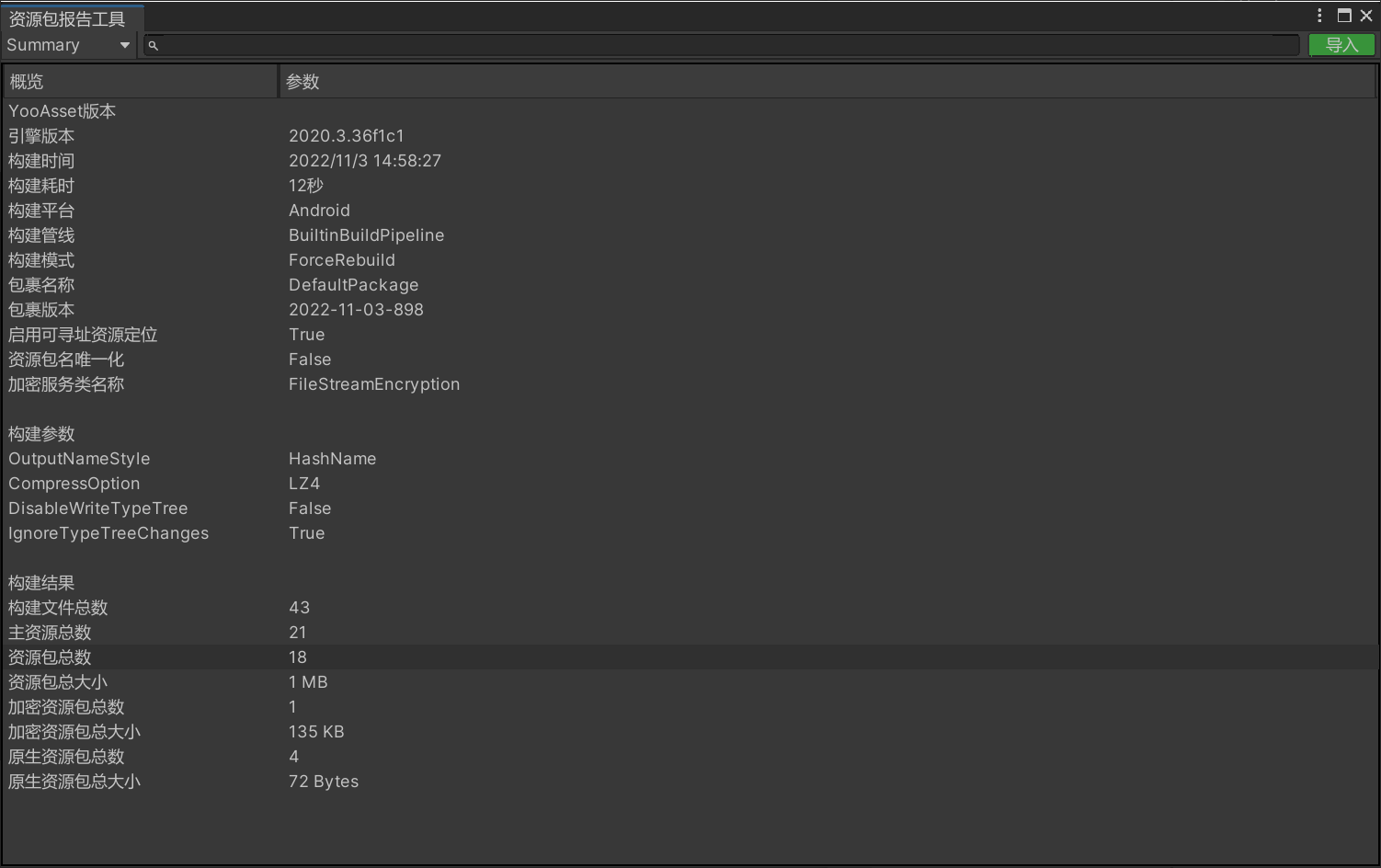Select the 原生资源包总大小 row label
The width and height of the screenshot is (1381, 868).
(x=74, y=782)
